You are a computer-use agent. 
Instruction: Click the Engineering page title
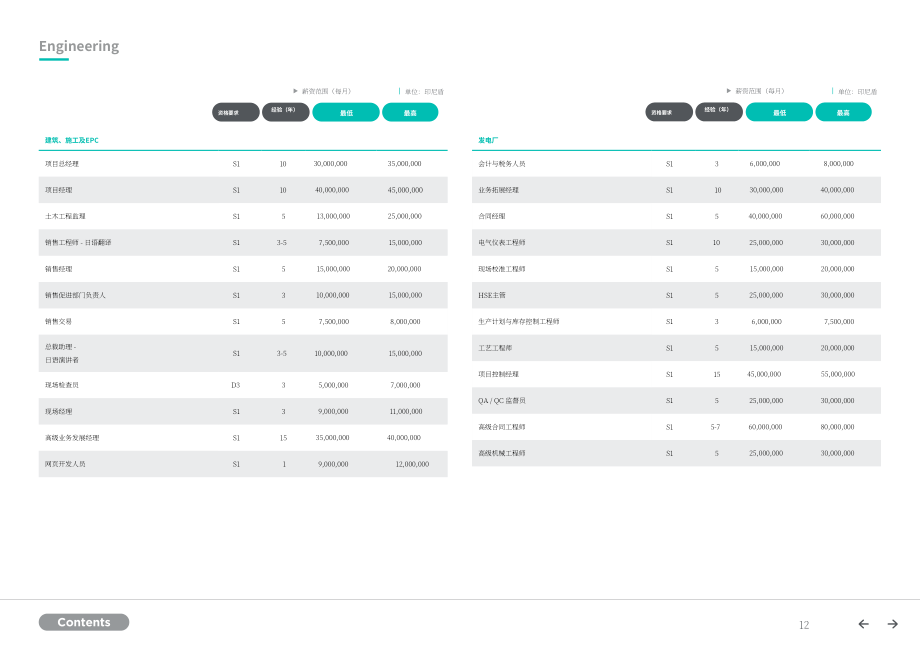click(x=79, y=46)
